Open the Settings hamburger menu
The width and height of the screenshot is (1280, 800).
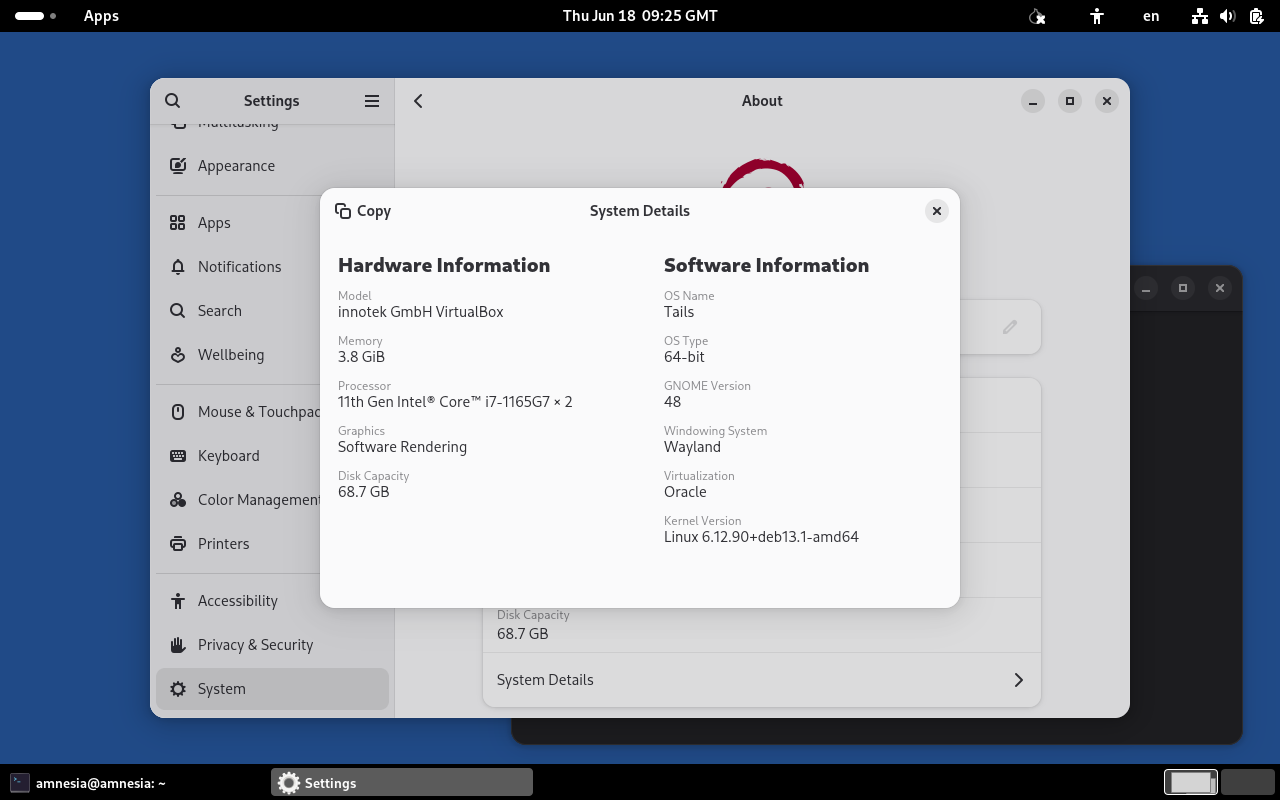(x=372, y=101)
